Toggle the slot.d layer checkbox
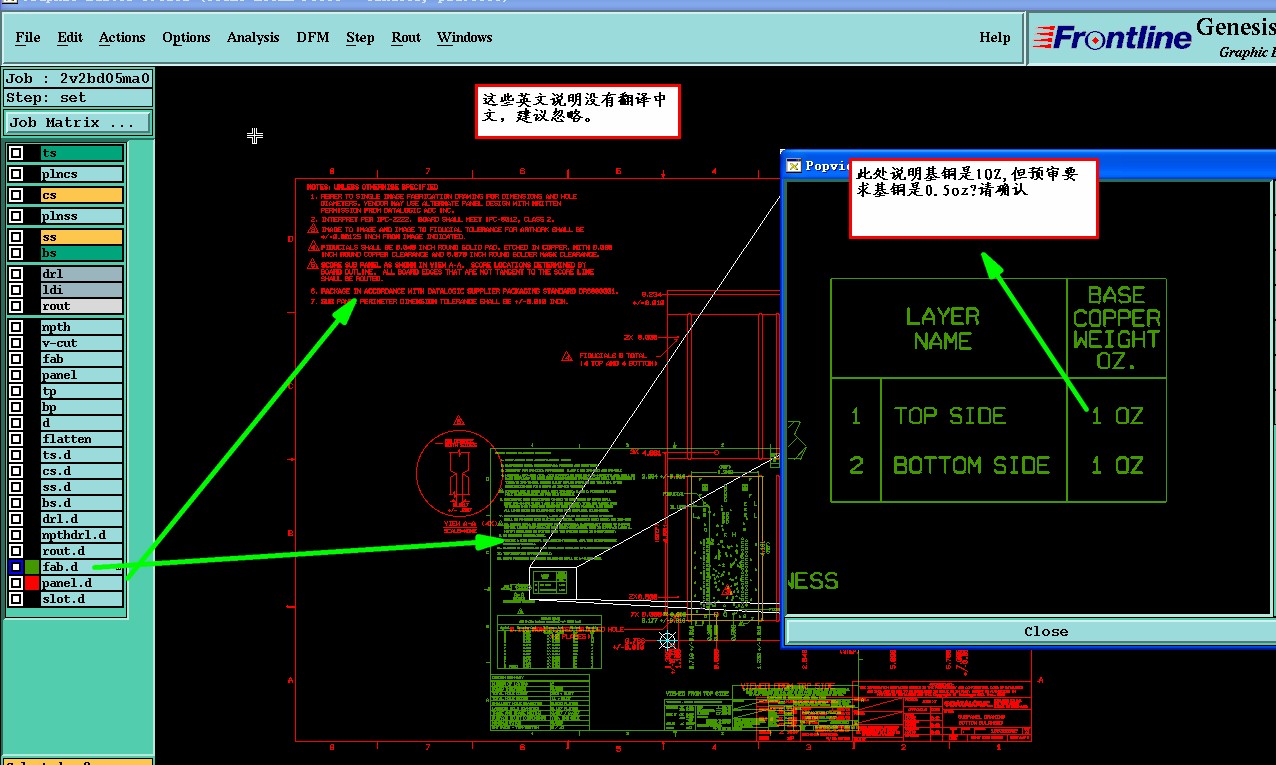The width and height of the screenshot is (1276, 765). (16, 599)
